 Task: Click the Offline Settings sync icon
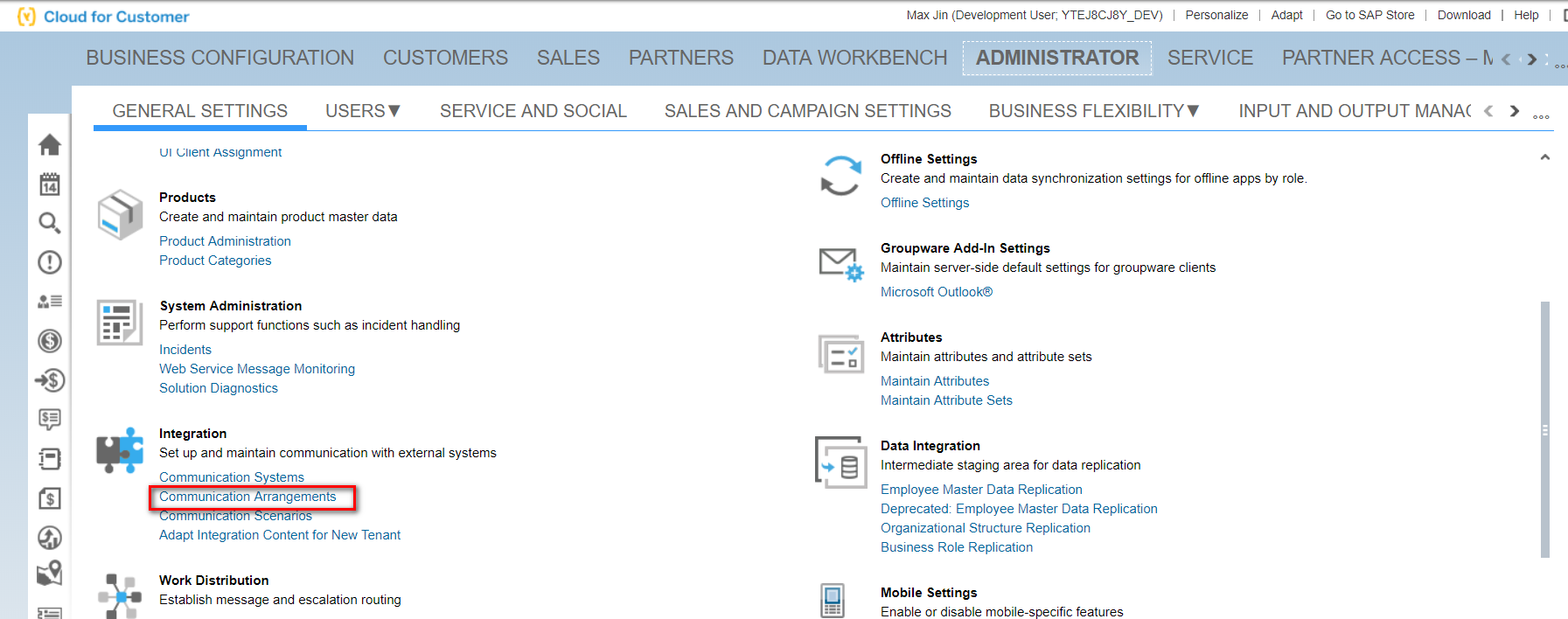840,176
